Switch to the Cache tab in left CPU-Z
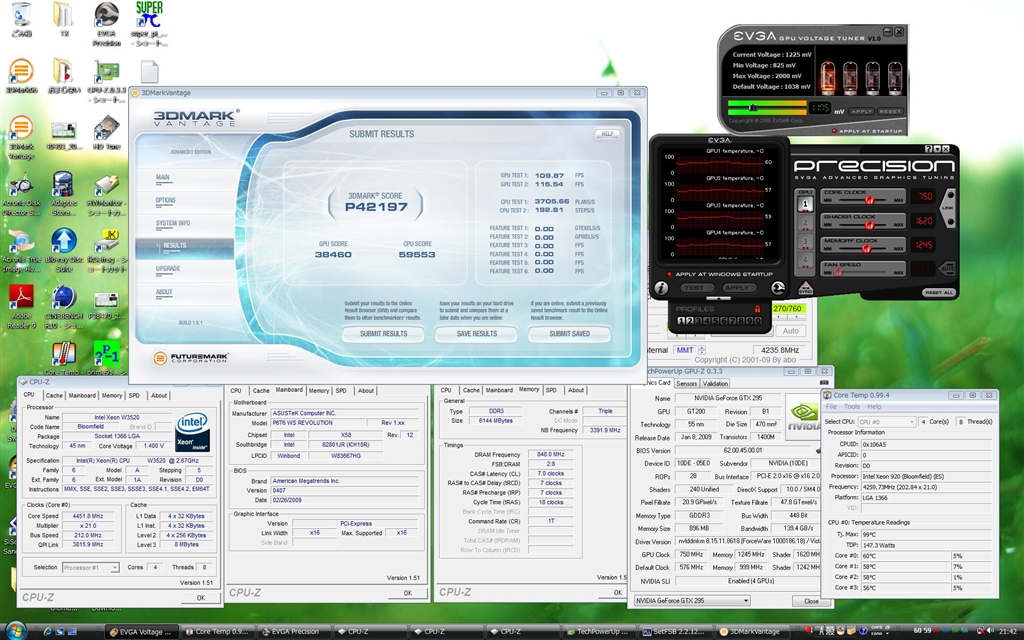Screen dimensions: 1024x640 pyautogui.click(x=54, y=395)
